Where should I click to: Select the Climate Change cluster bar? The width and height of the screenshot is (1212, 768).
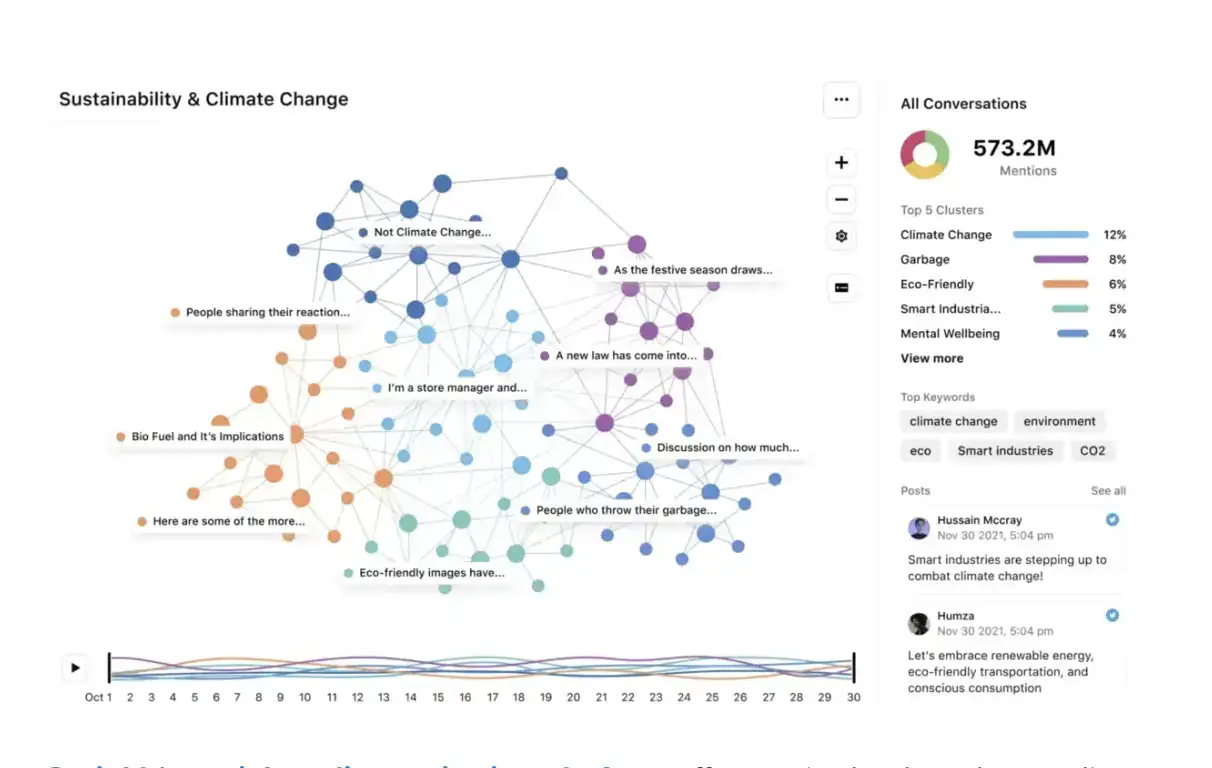pos(1050,235)
